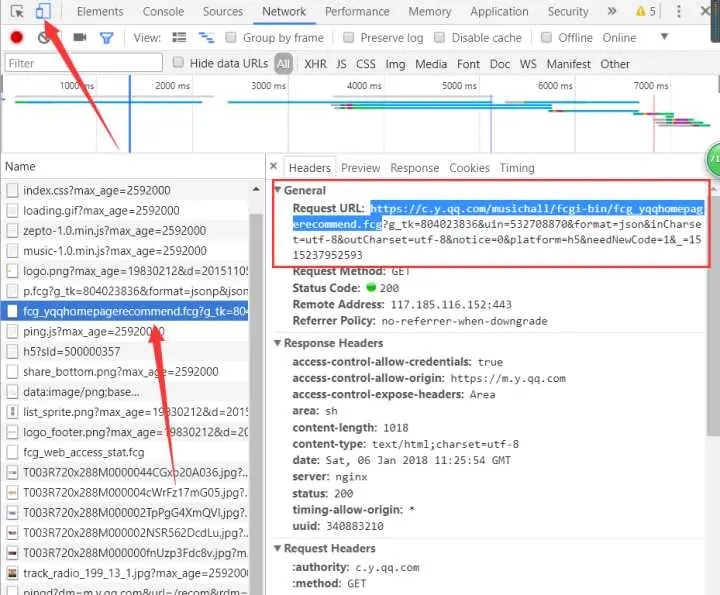Viewport: 720px width, 595px height.
Task: Enable the Preserve log checkbox
Action: (x=349, y=37)
